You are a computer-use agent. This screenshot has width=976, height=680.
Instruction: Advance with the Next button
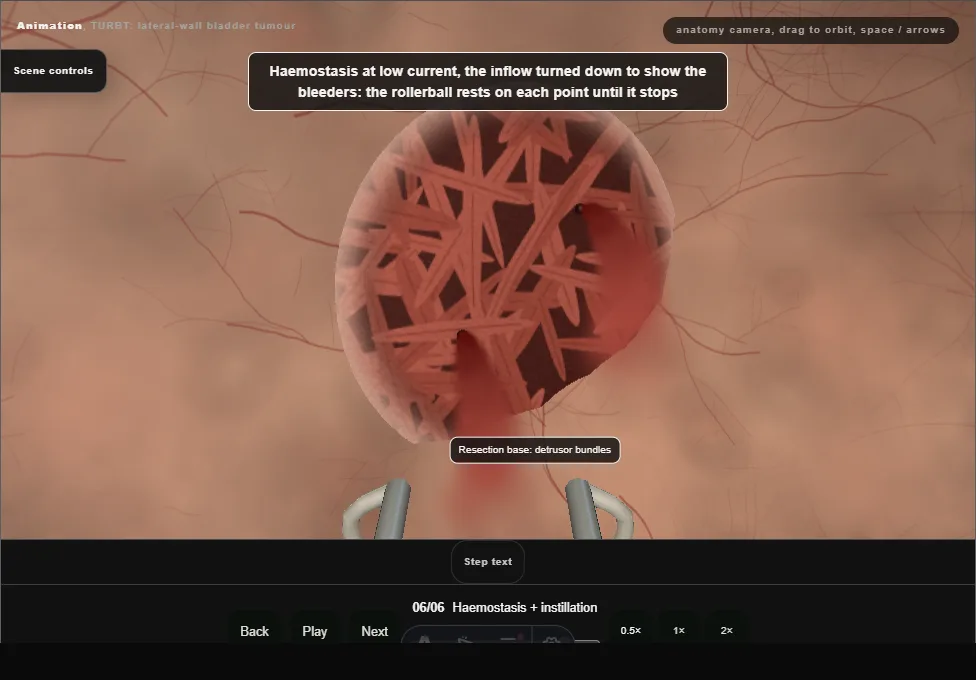point(375,631)
